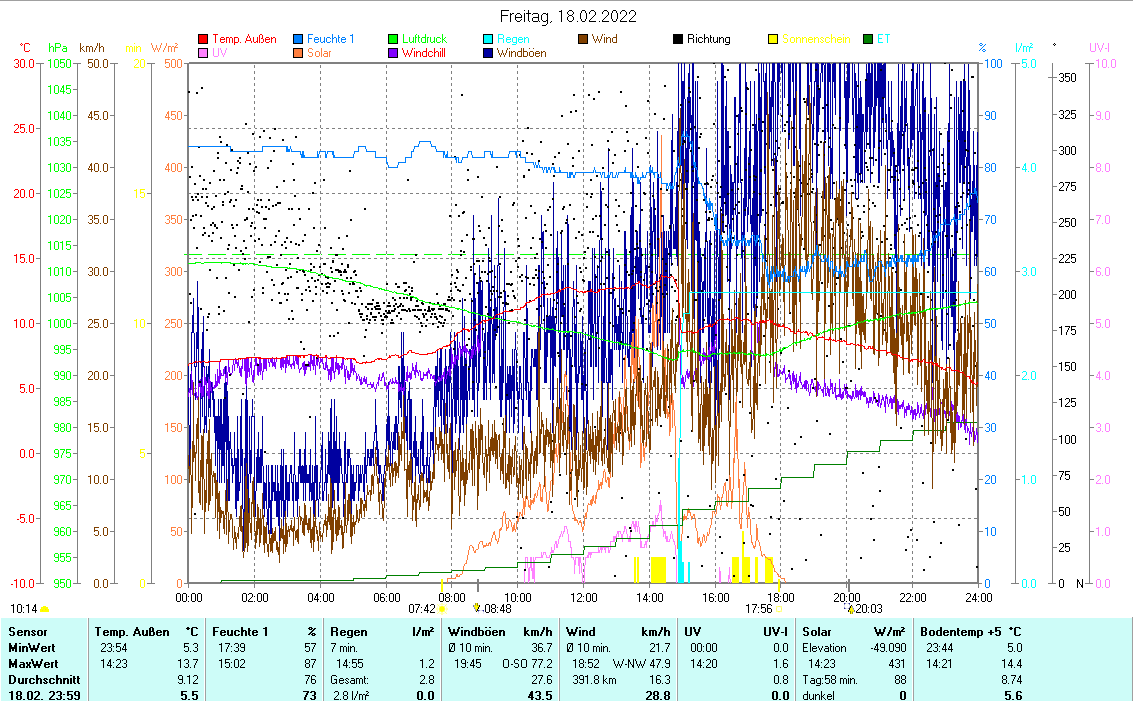Click the orange Solar legend label
This screenshot has height=701, width=1133.
tap(319, 54)
